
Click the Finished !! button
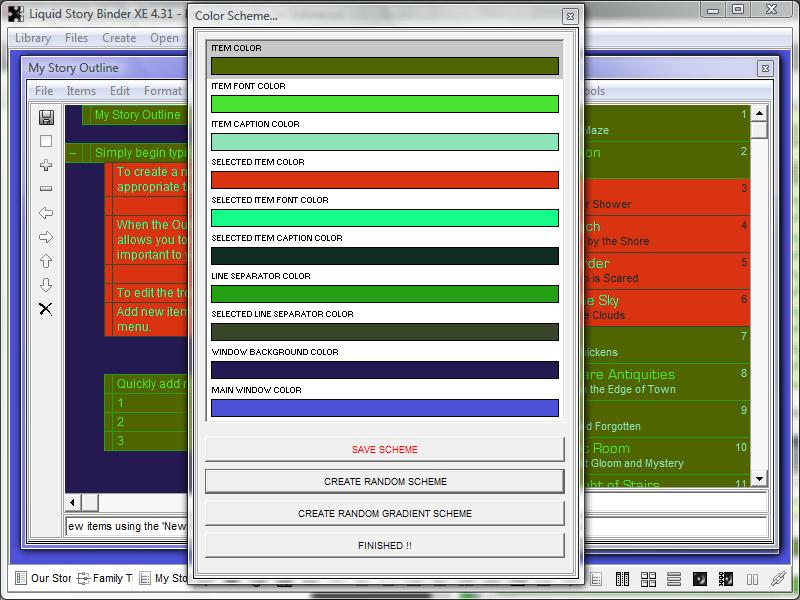click(x=384, y=545)
